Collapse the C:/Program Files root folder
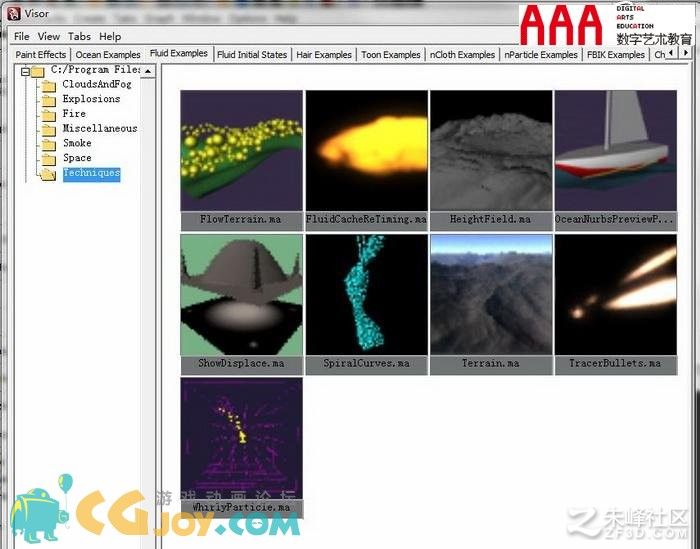This screenshot has height=549, width=700. tap(25, 71)
